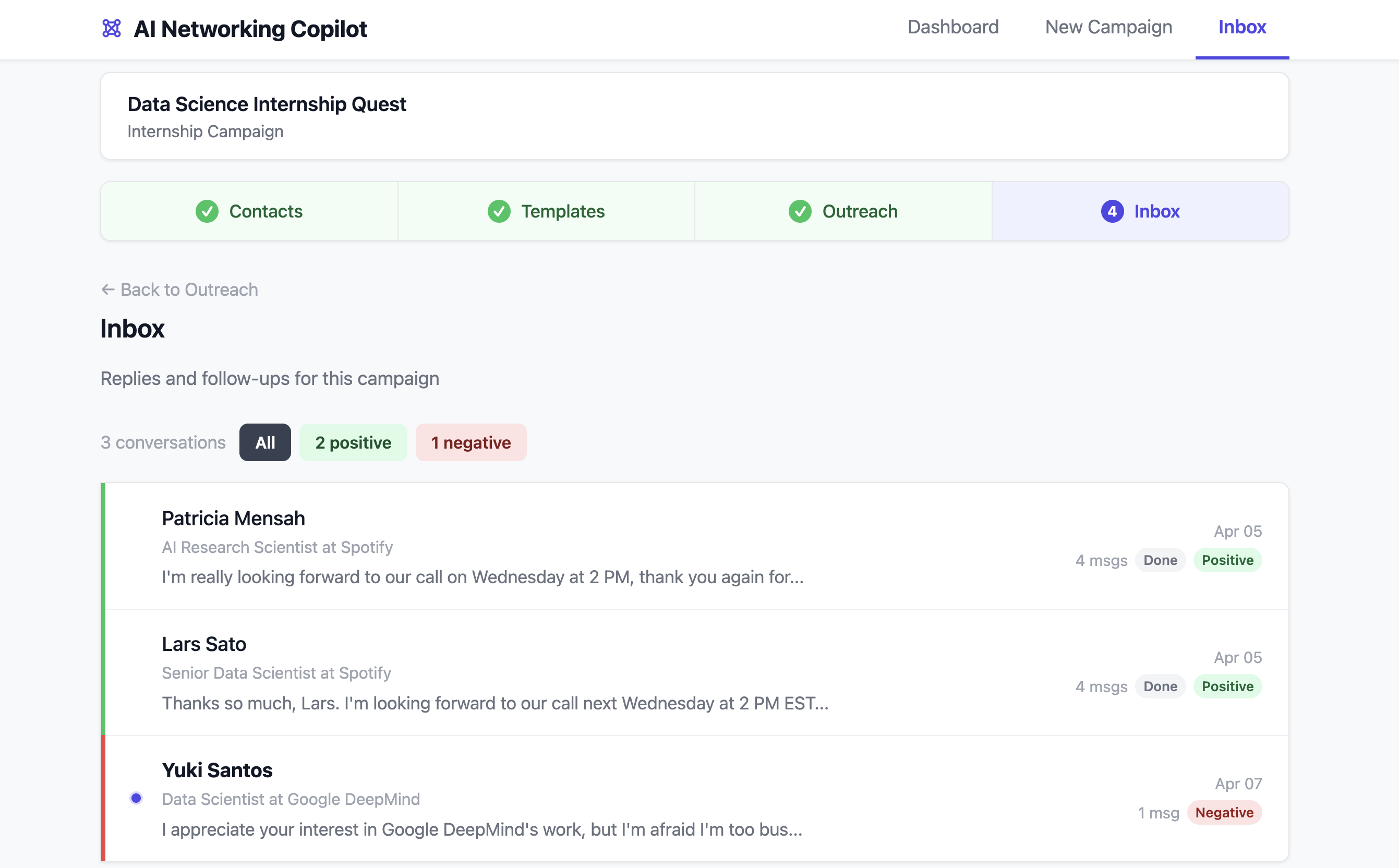This screenshot has width=1399, height=868.
Task: Click the Templates step green checkmark icon
Action: (499, 211)
